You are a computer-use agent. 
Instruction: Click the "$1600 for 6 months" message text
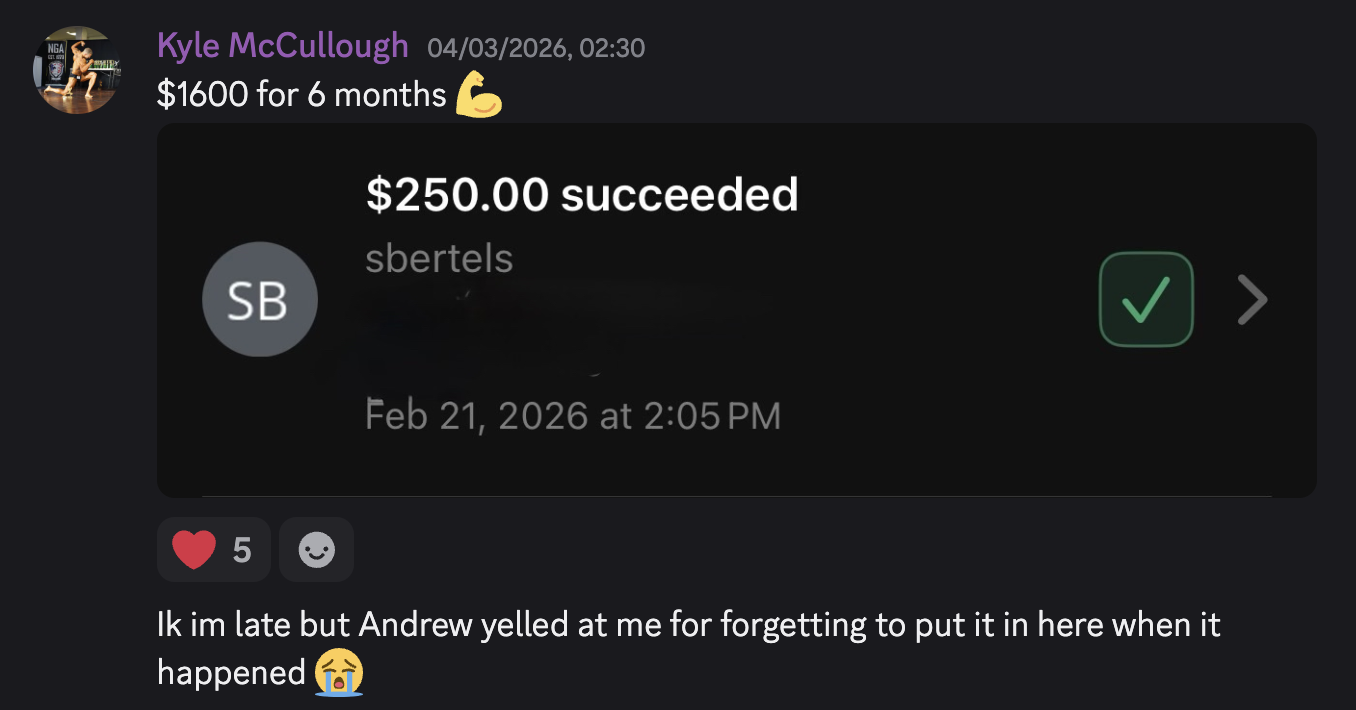302,95
